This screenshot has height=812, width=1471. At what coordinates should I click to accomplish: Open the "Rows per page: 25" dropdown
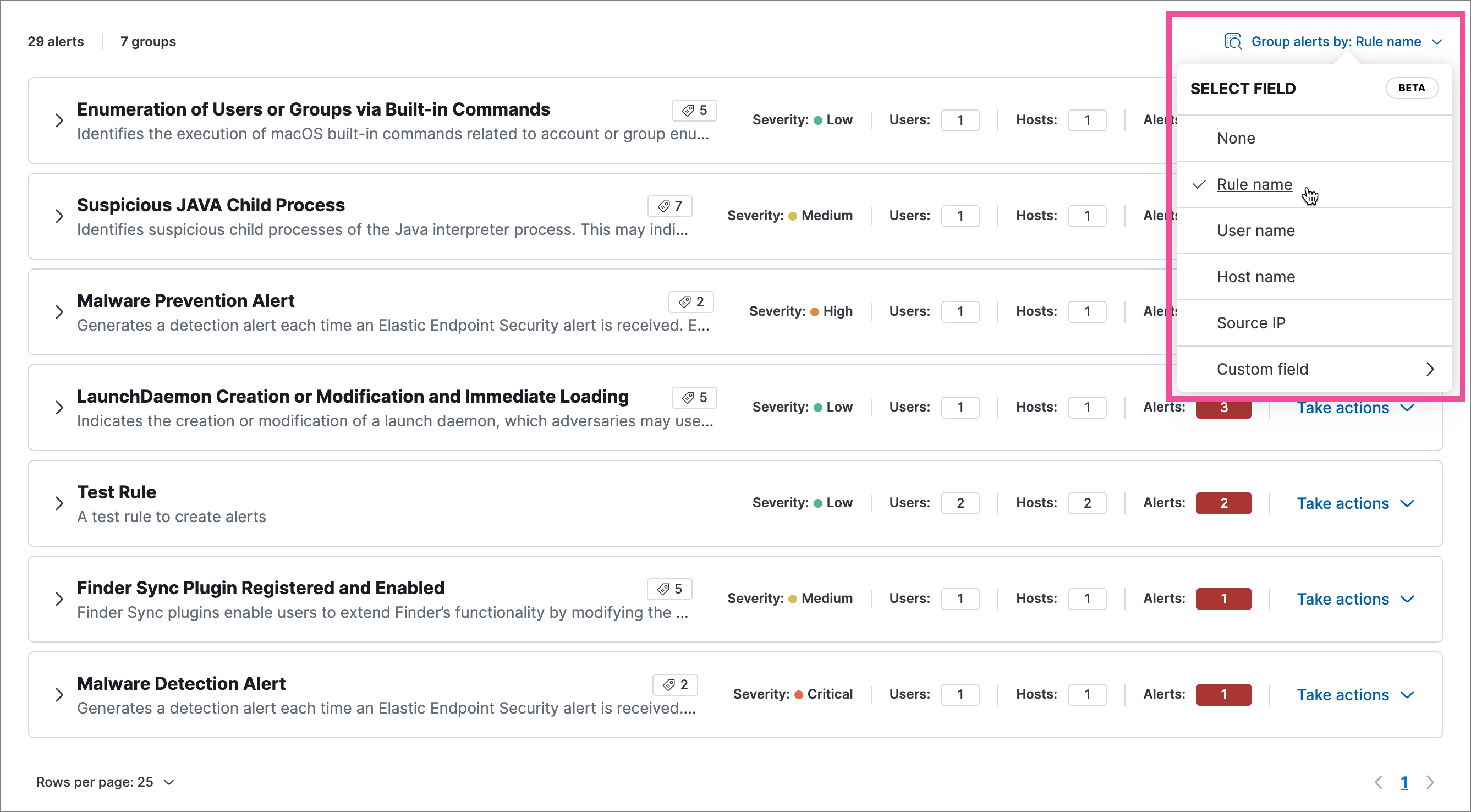point(106,782)
